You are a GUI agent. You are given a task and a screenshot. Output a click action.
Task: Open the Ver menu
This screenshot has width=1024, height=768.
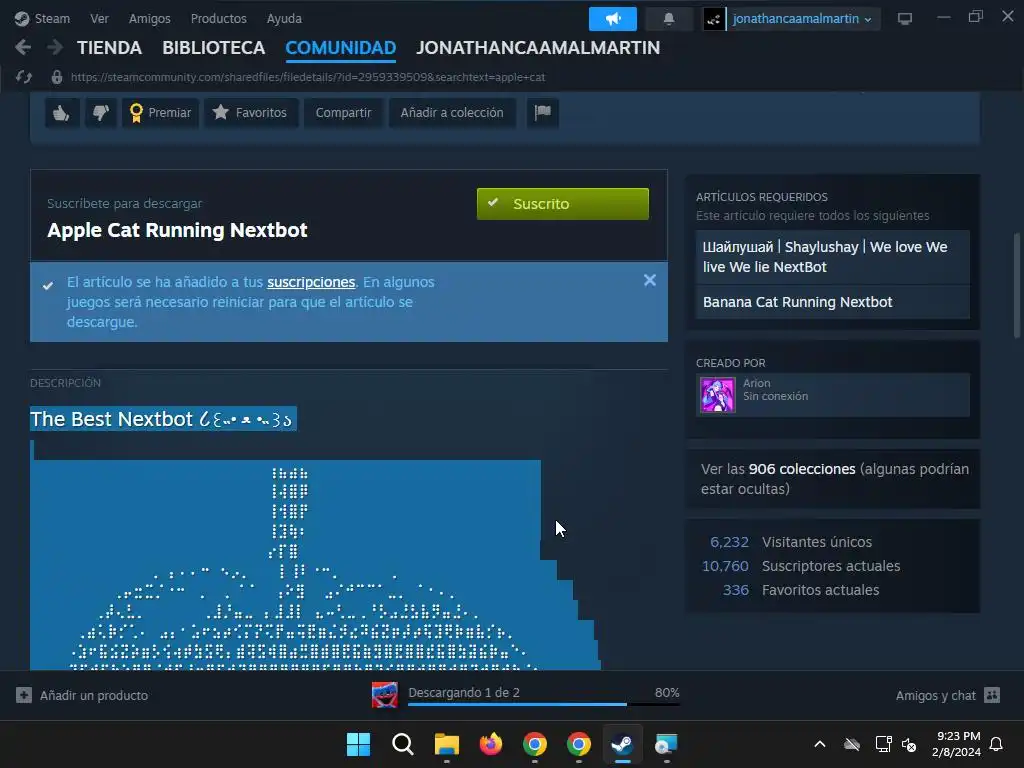99,18
